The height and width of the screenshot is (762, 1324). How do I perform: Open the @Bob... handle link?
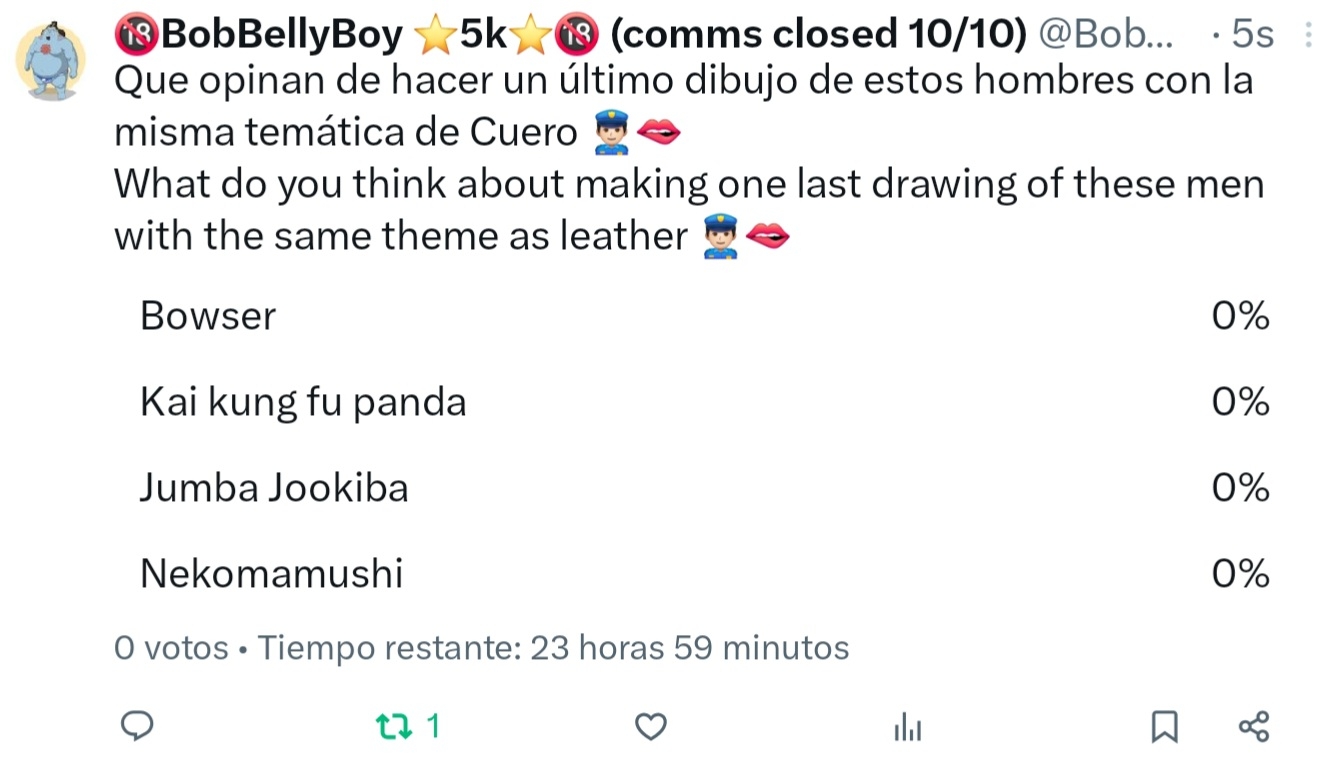(x=1106, y=36)
